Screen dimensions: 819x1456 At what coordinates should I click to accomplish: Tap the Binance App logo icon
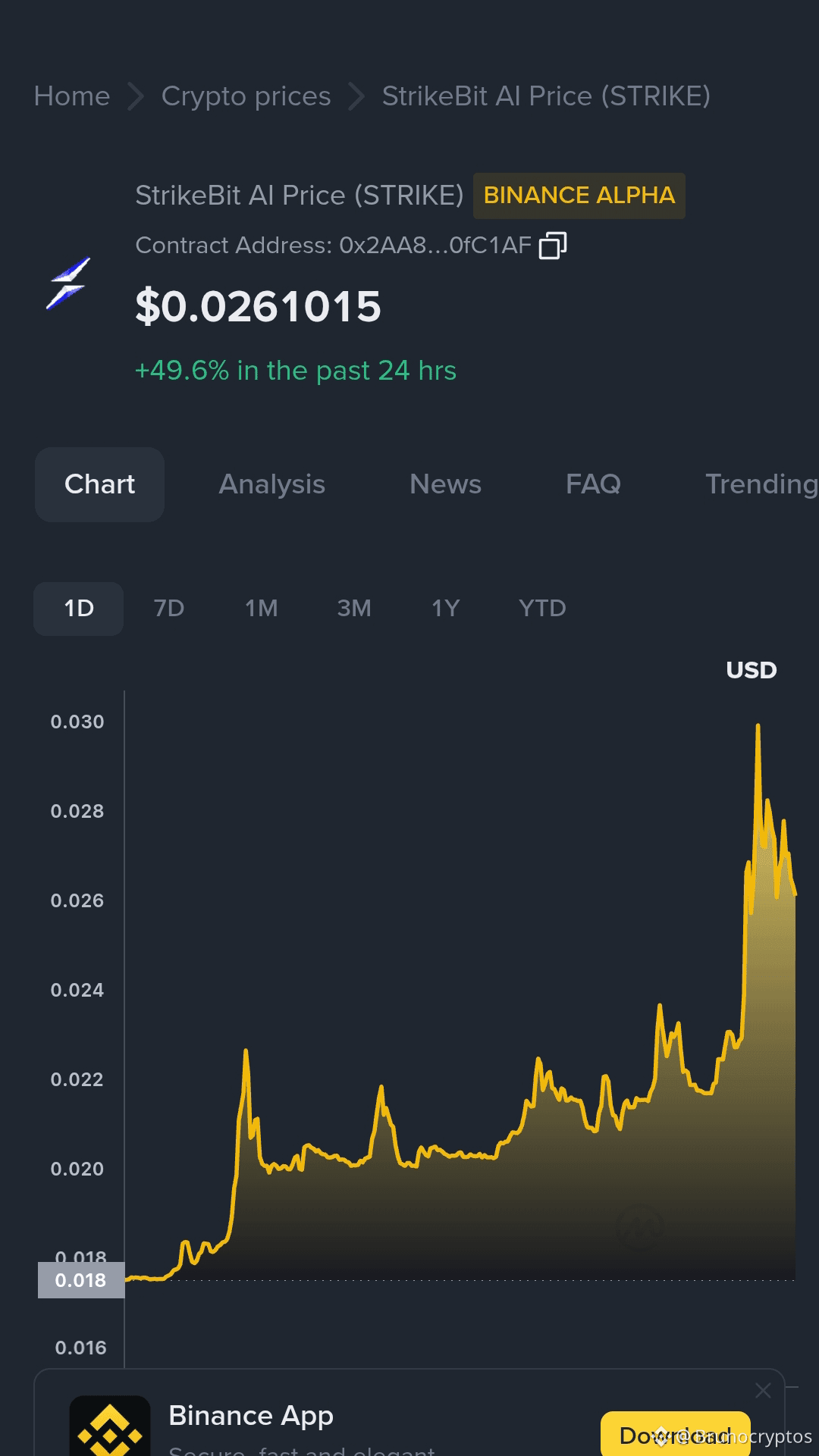(110, 1426)
